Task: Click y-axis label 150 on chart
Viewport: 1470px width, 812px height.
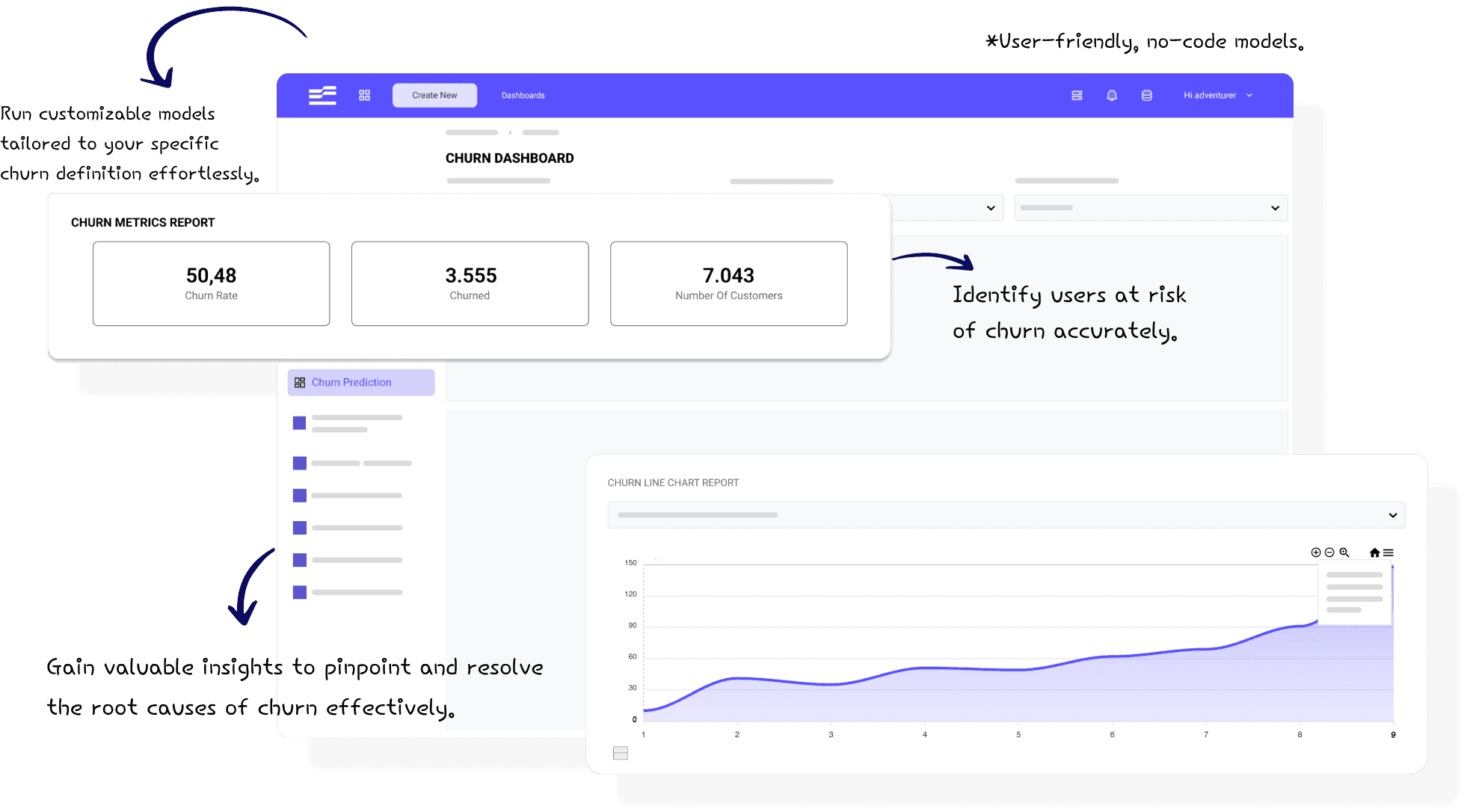Action: 631,563
